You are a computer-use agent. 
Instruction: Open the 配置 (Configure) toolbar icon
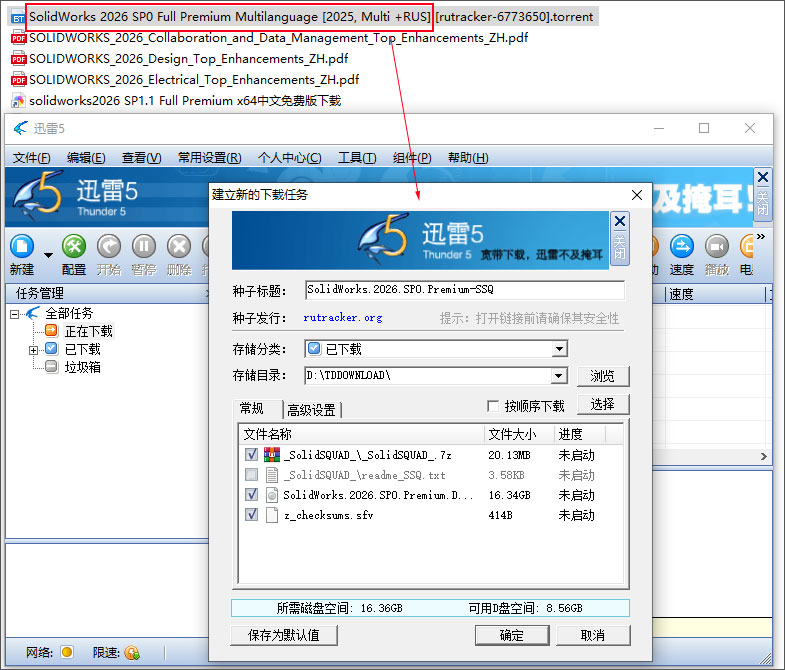(74, 246)
